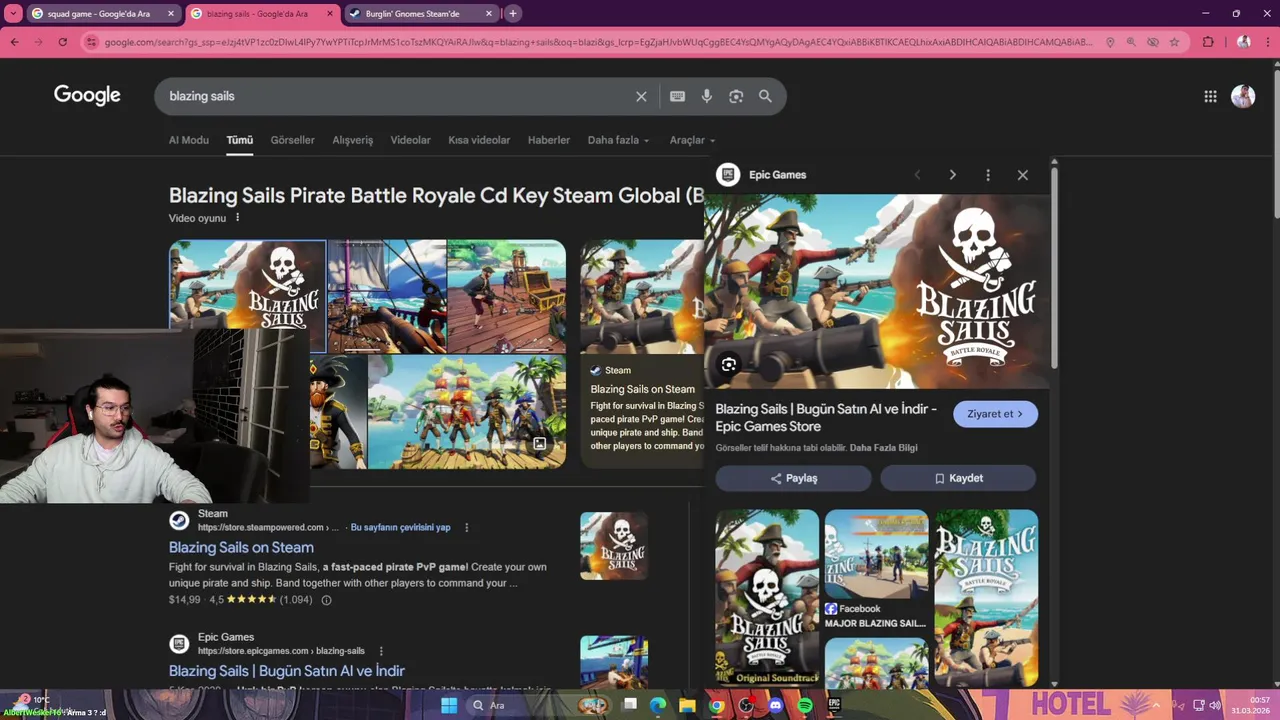This screenshot has width=1280, height=720.
Task: Open the more-options dots beside 'Video oyunu'
Action: tap(237, 218)
